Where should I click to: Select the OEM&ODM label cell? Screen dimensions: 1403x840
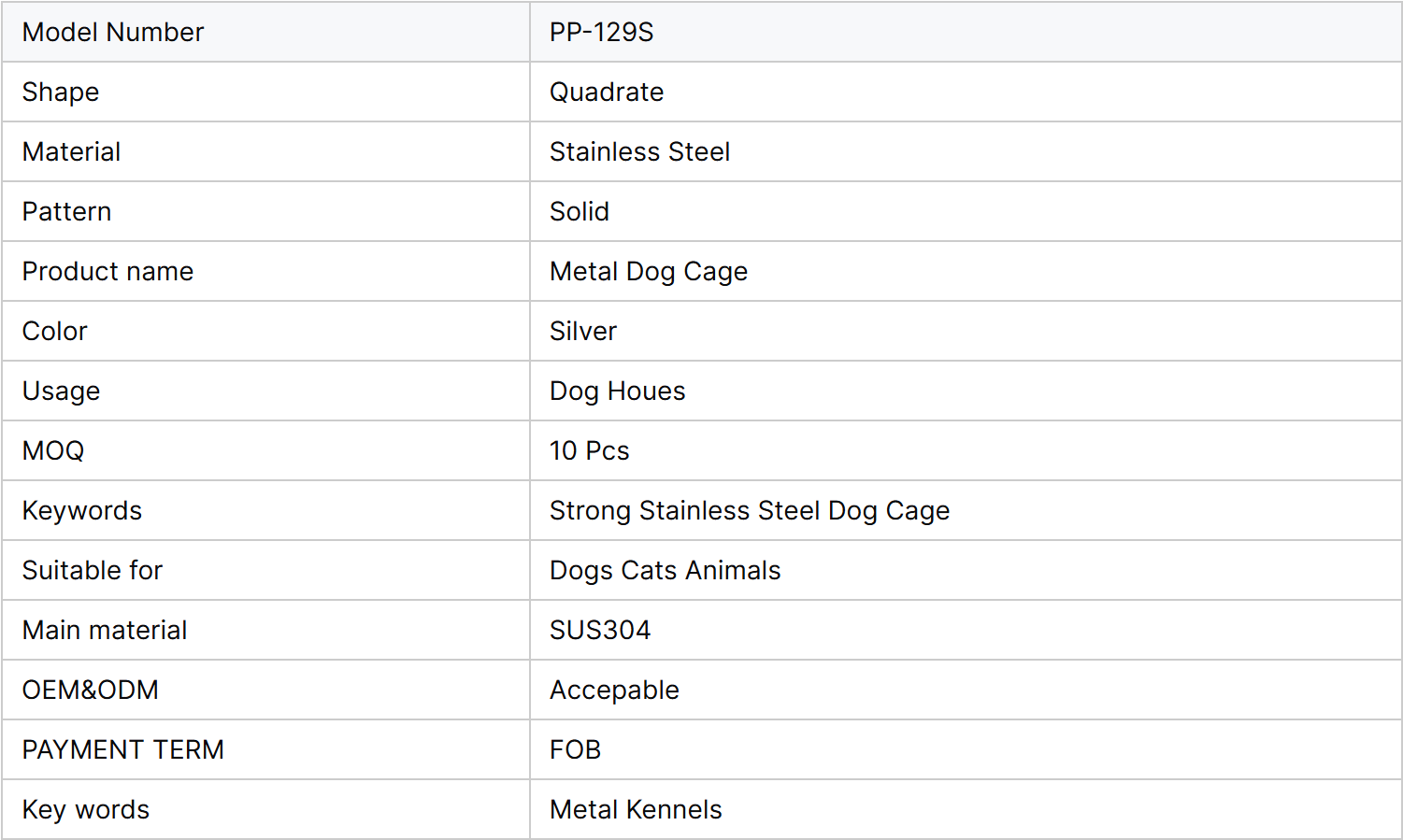(x=265, y=690)
